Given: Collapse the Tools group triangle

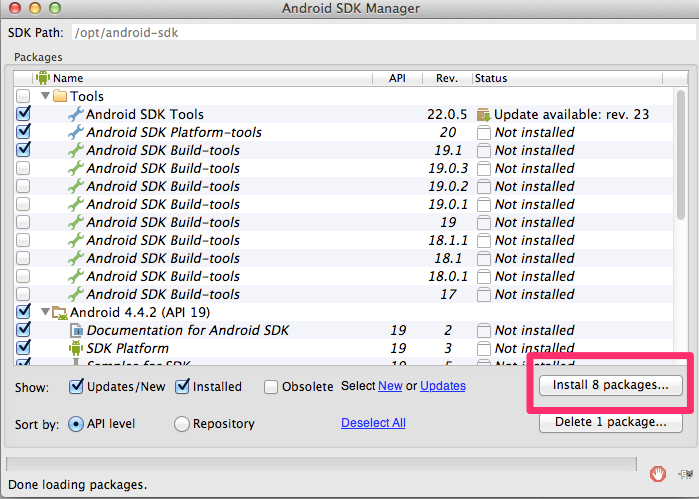Looking at the screenshot, I should coord(45,95).
